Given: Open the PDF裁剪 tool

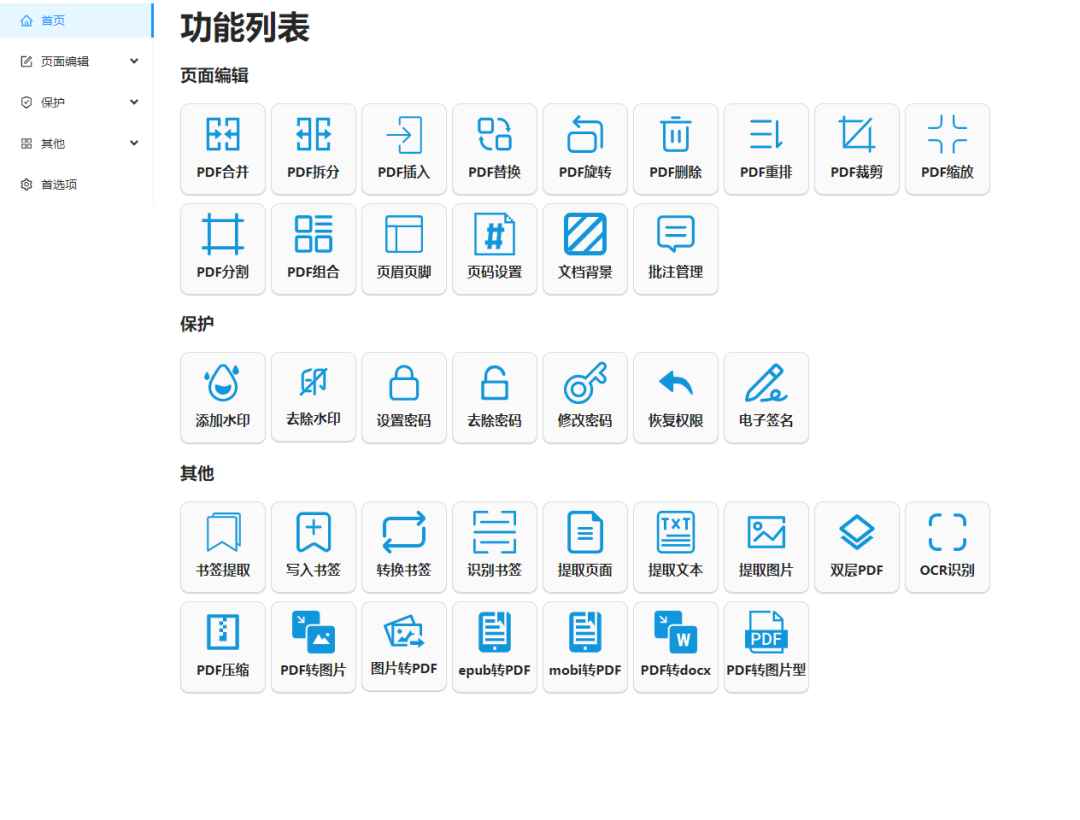Looking at the screenshot, I should click(x=857, y=149).
